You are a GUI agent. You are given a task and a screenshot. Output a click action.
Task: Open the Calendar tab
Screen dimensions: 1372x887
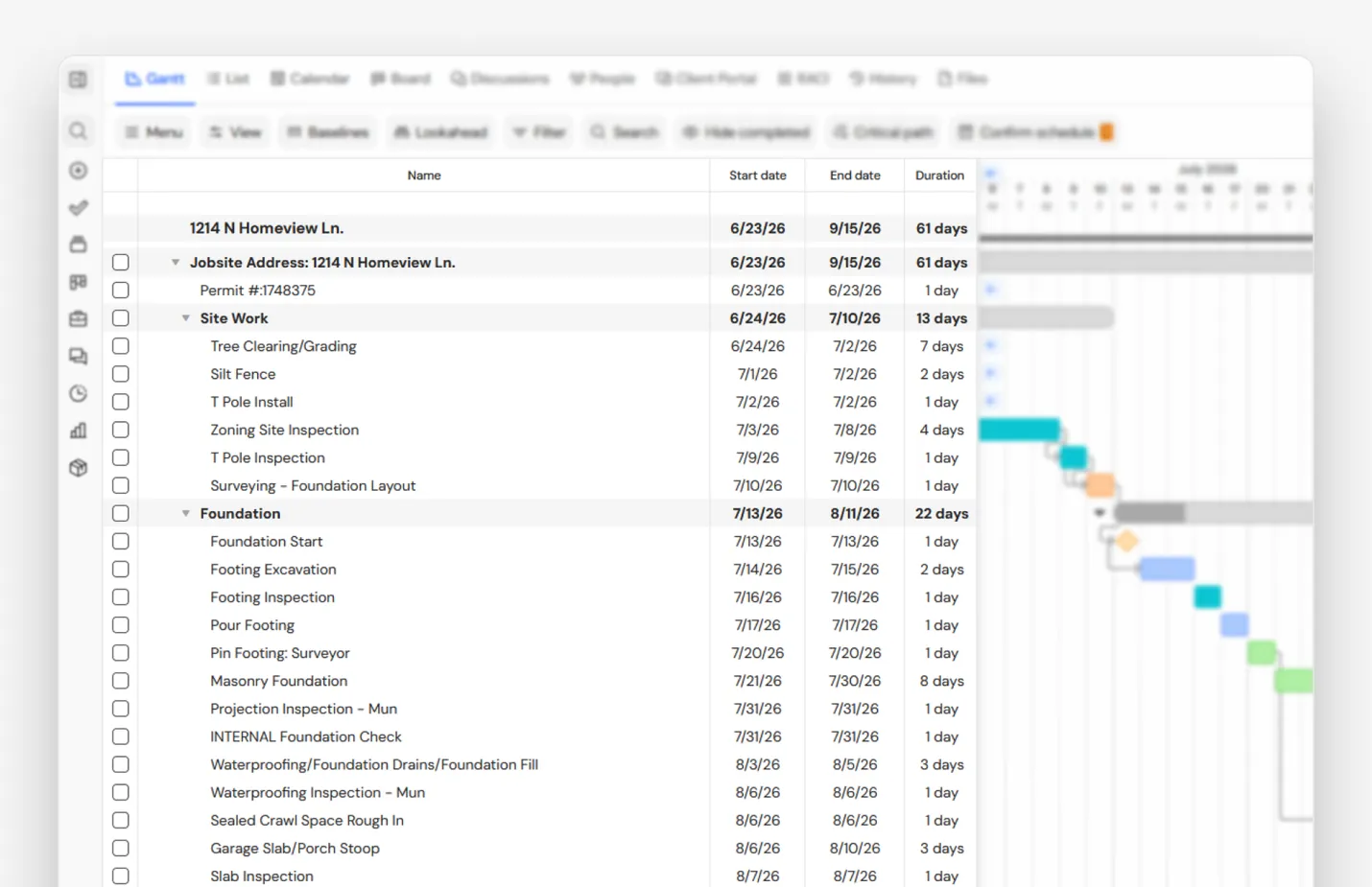(x=310, y=79)
